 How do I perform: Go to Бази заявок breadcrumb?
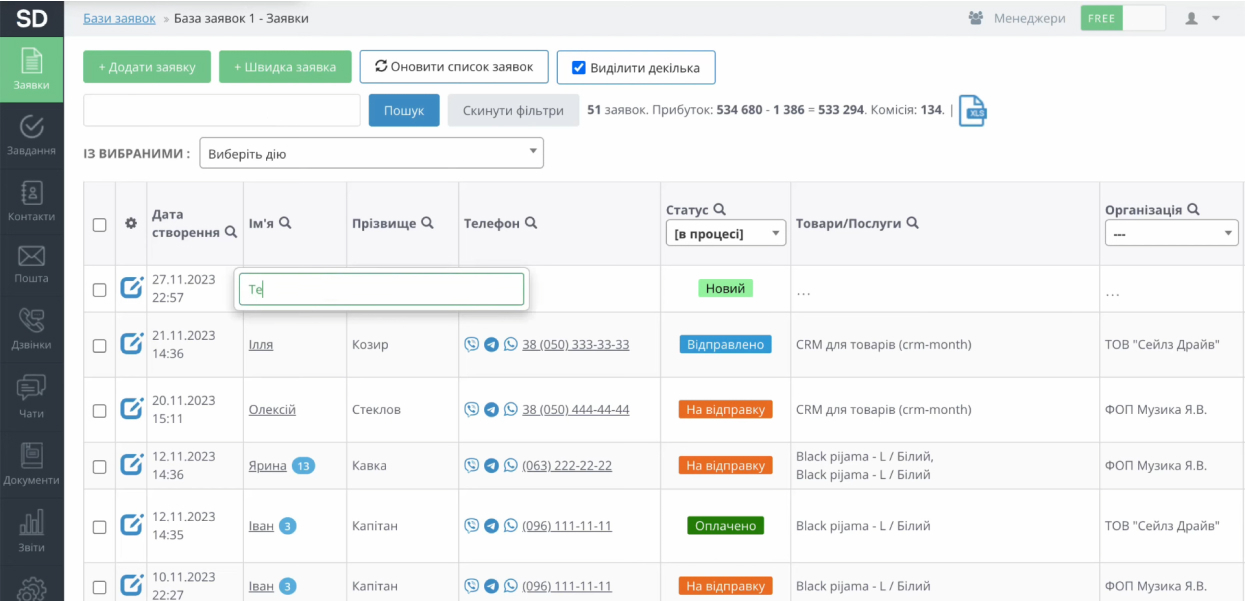[x=119, y=18]
